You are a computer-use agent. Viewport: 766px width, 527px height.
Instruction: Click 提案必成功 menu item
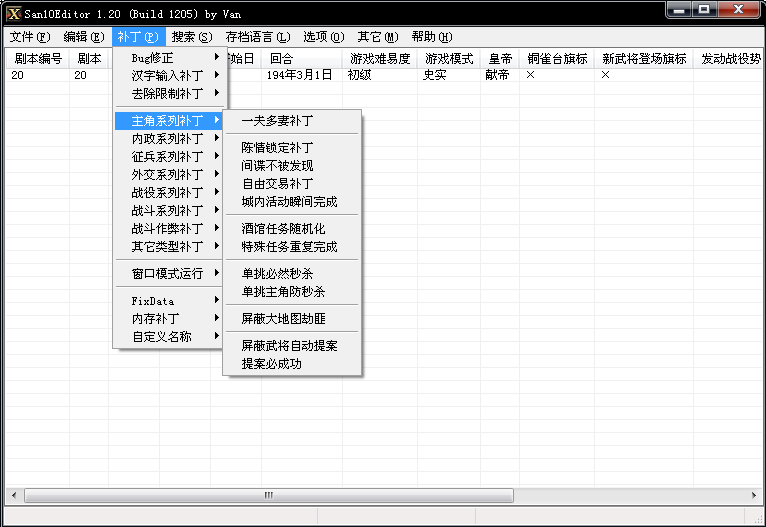coord(271,364)
